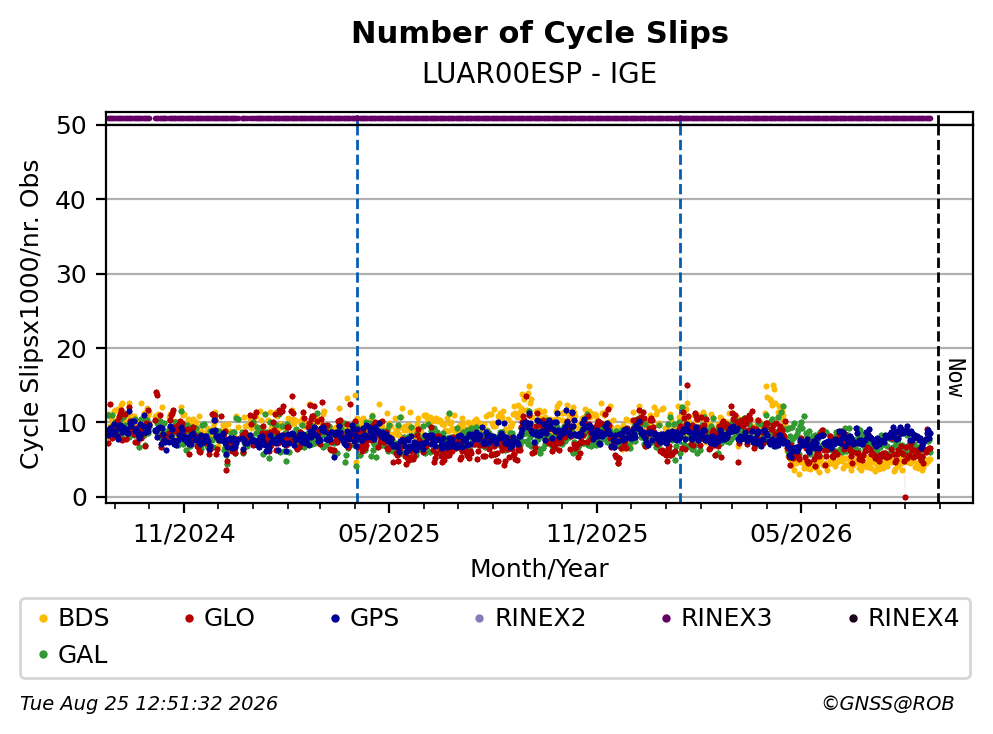The image size is (993, 734).
Task: Click the Month/Year axis title
Action: click(539, 569)
